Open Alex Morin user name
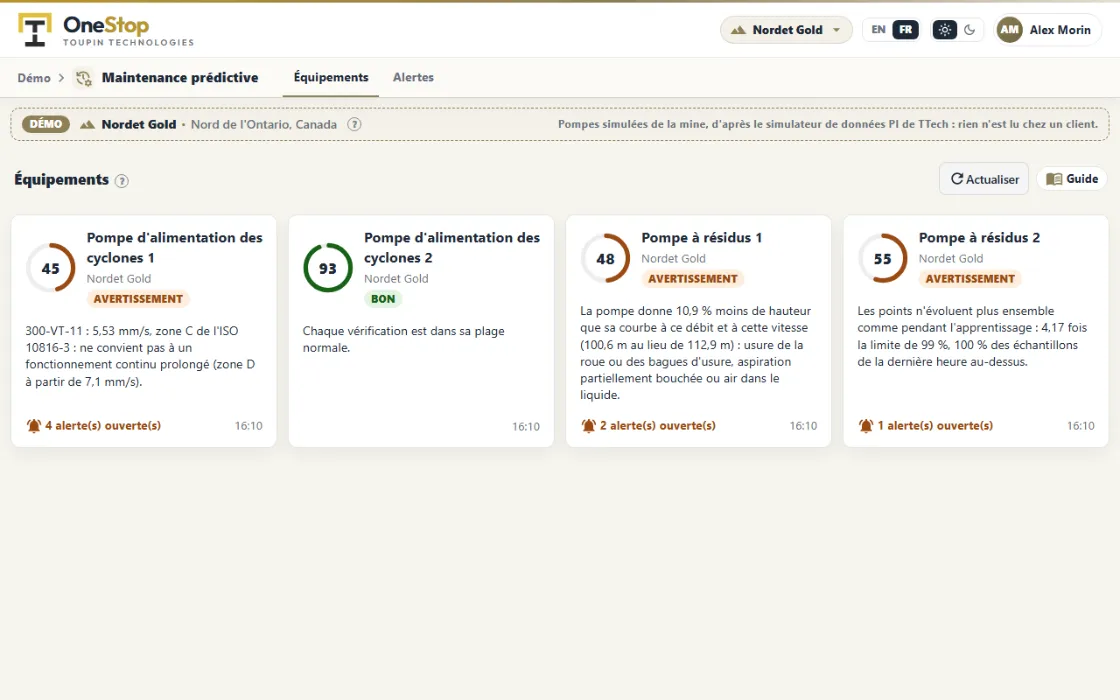The height and width of the screenshot is (700, 1120). pyautogui.click(x=1060, y=30)
